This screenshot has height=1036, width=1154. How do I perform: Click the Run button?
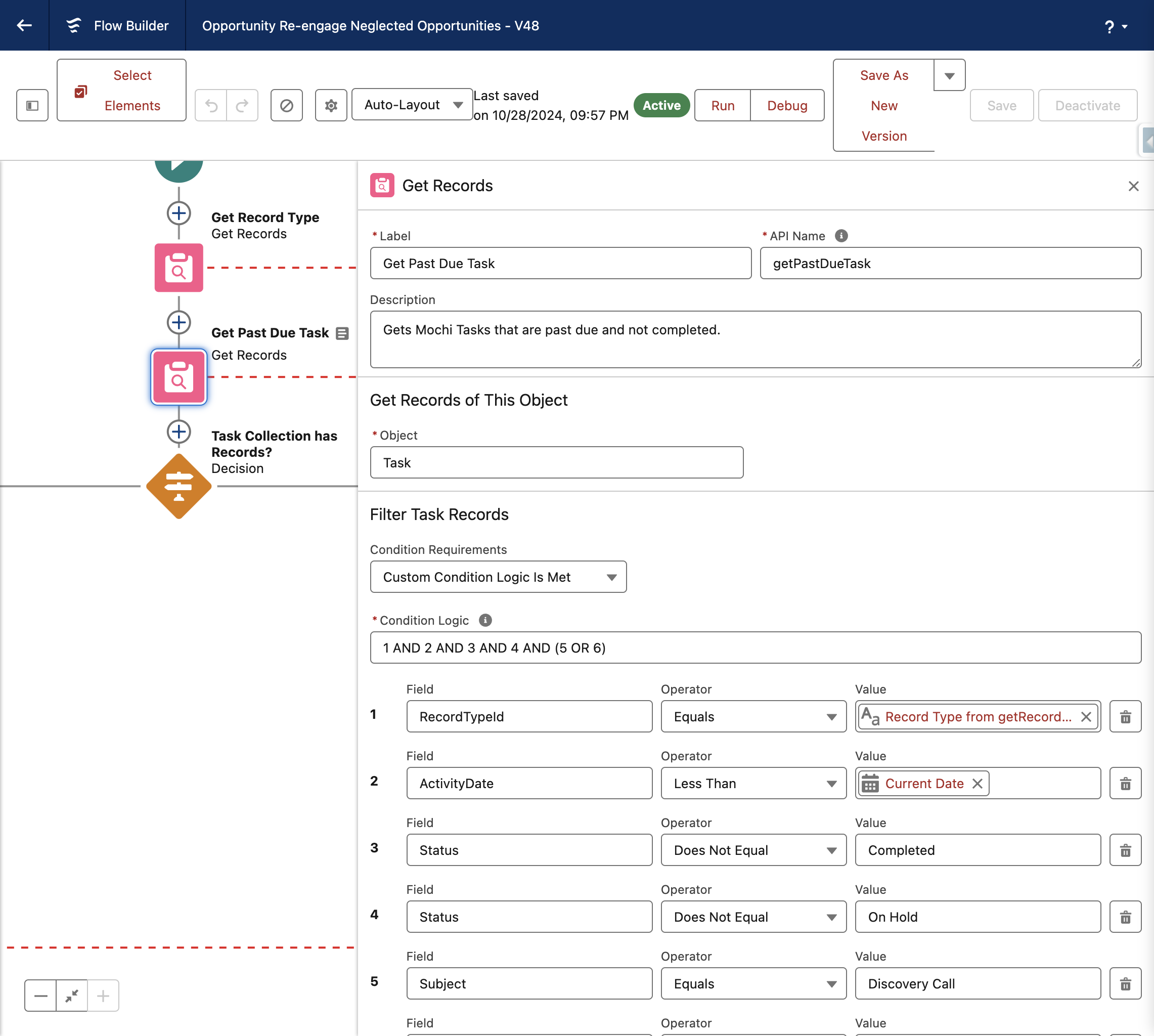pos(723,105)
